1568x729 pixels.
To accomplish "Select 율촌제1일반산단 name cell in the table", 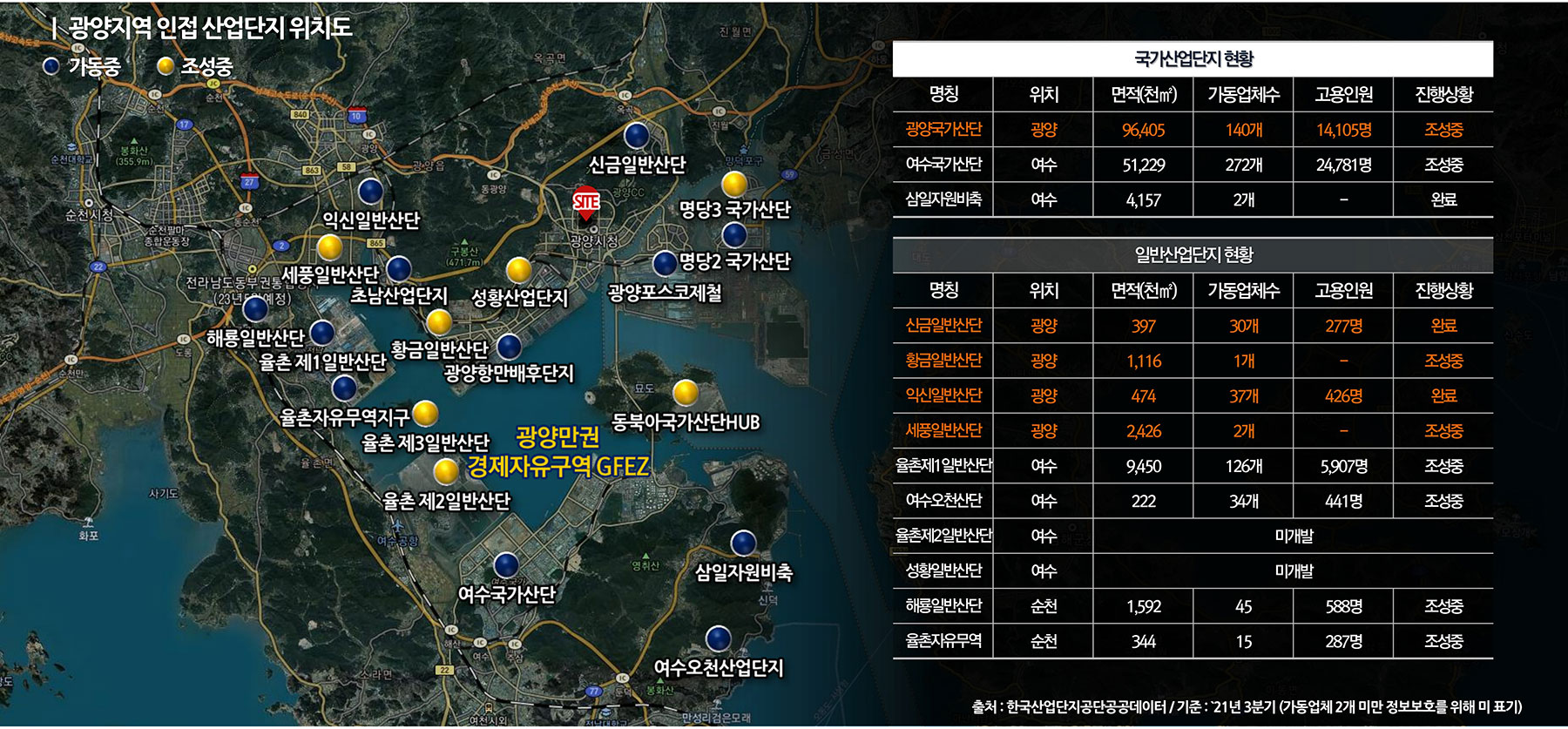I will point(943,466).
